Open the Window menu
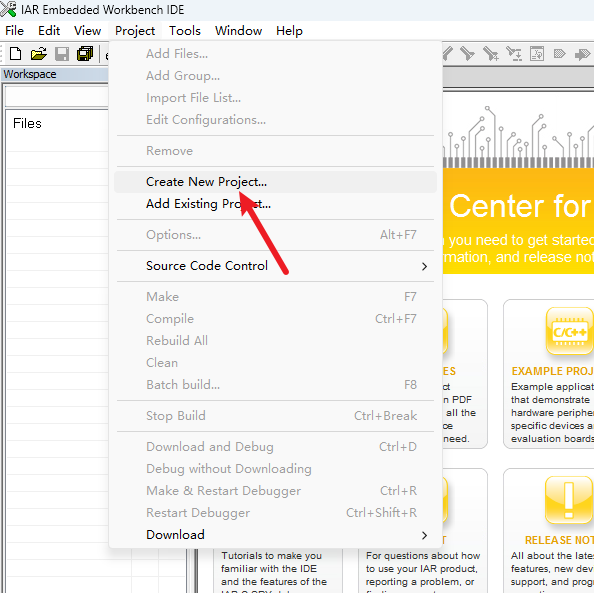Screen dimensions: 594x593 [x=239, y=31]
